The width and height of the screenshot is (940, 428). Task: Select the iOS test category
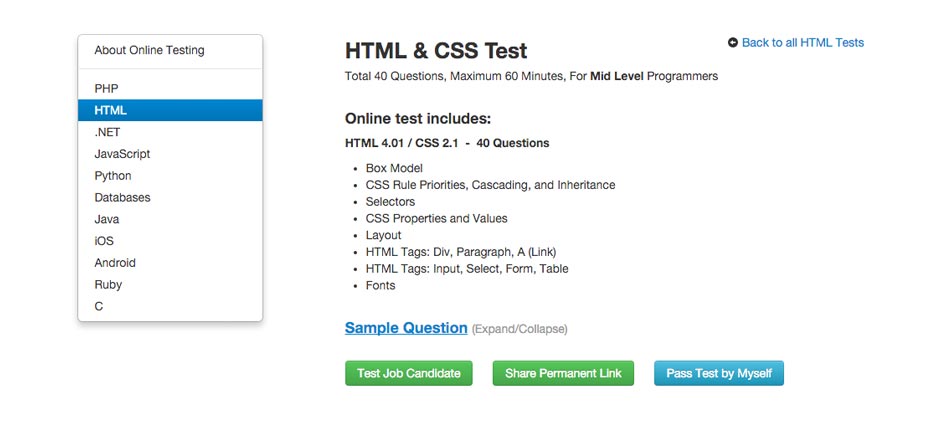[x=104, y=241]
